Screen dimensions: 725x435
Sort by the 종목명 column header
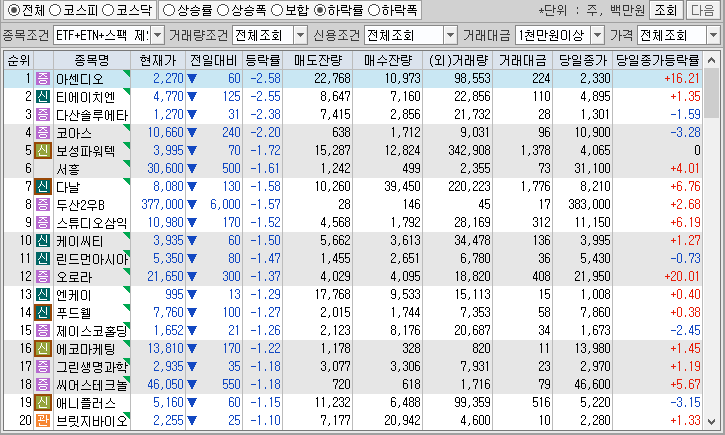click(x=92, y=60)
